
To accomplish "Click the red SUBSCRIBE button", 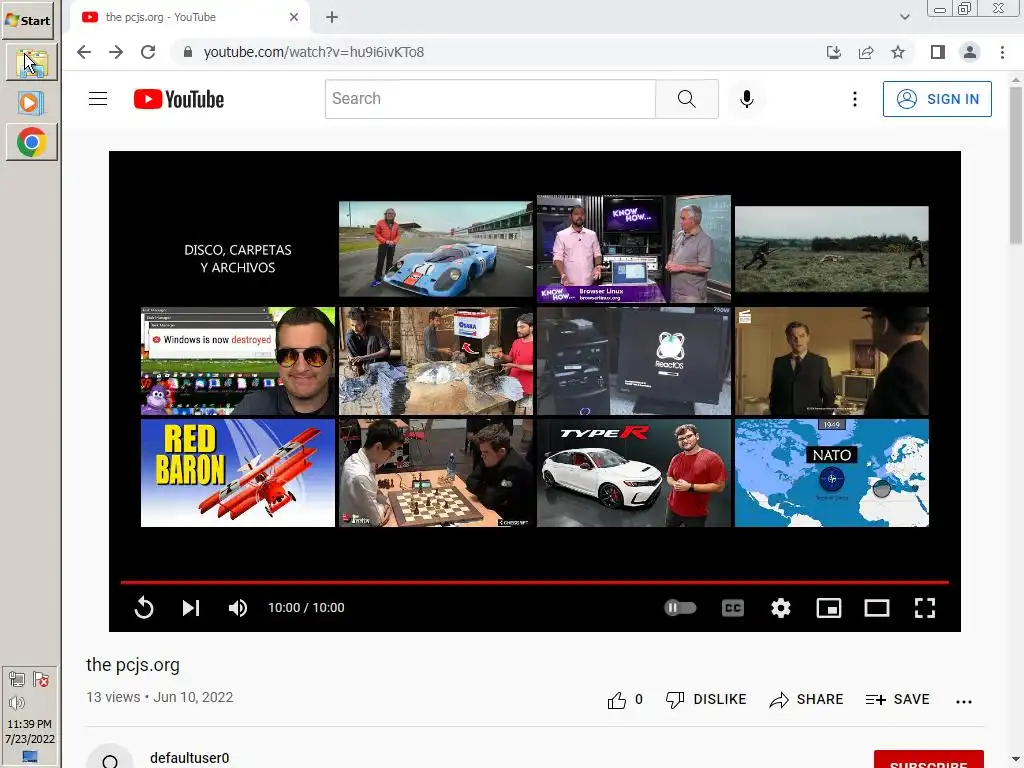I will click(928, 760).
